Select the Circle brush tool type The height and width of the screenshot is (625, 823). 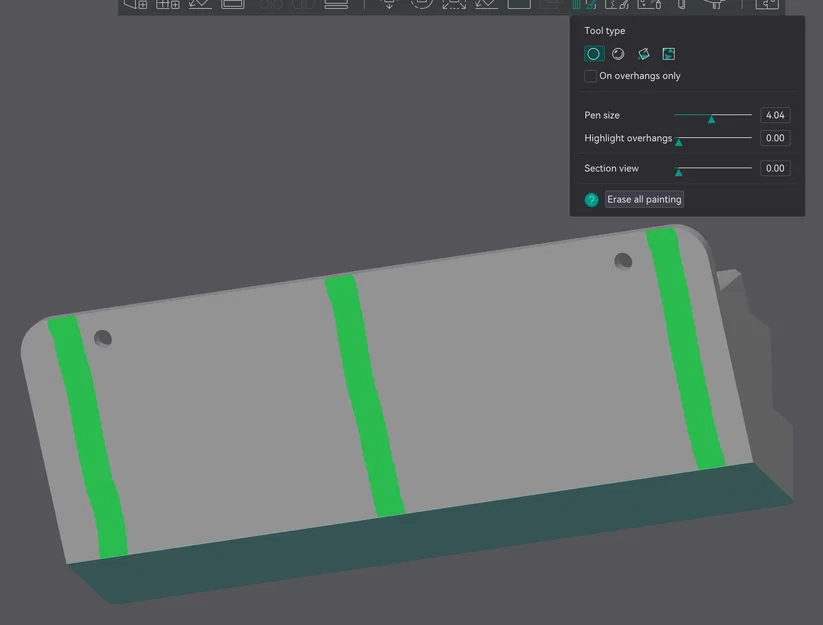point(594,54)
